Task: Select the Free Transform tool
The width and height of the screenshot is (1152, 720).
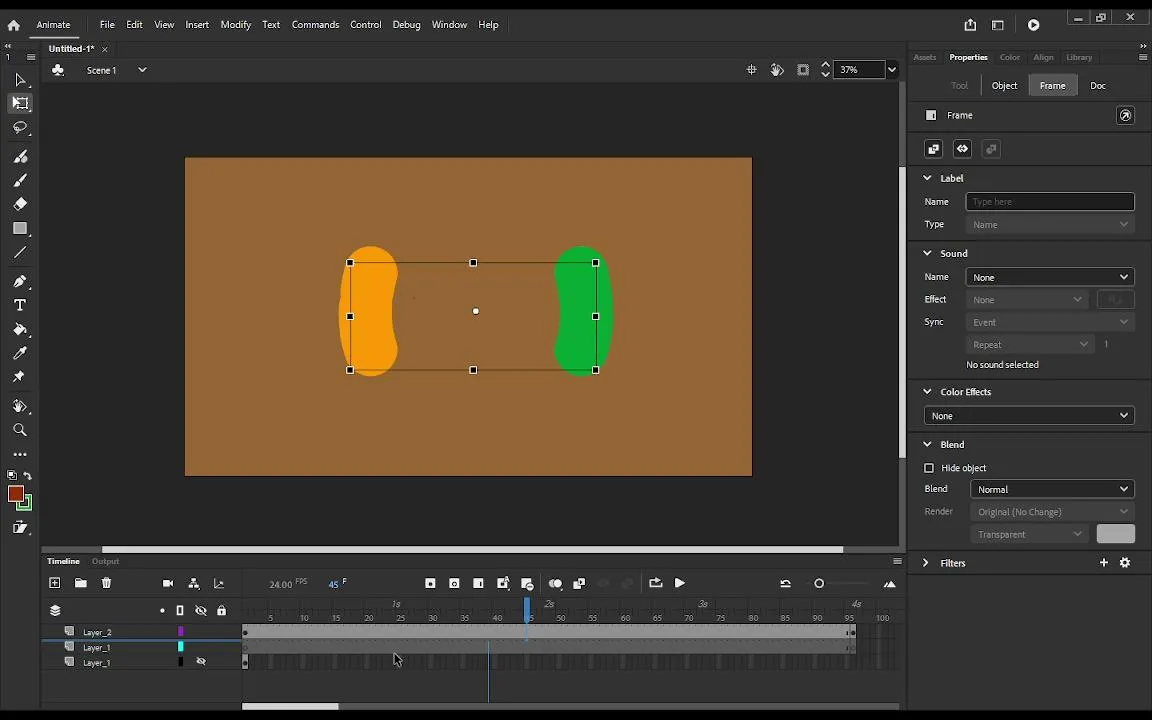Action: (x=20, y=103)
